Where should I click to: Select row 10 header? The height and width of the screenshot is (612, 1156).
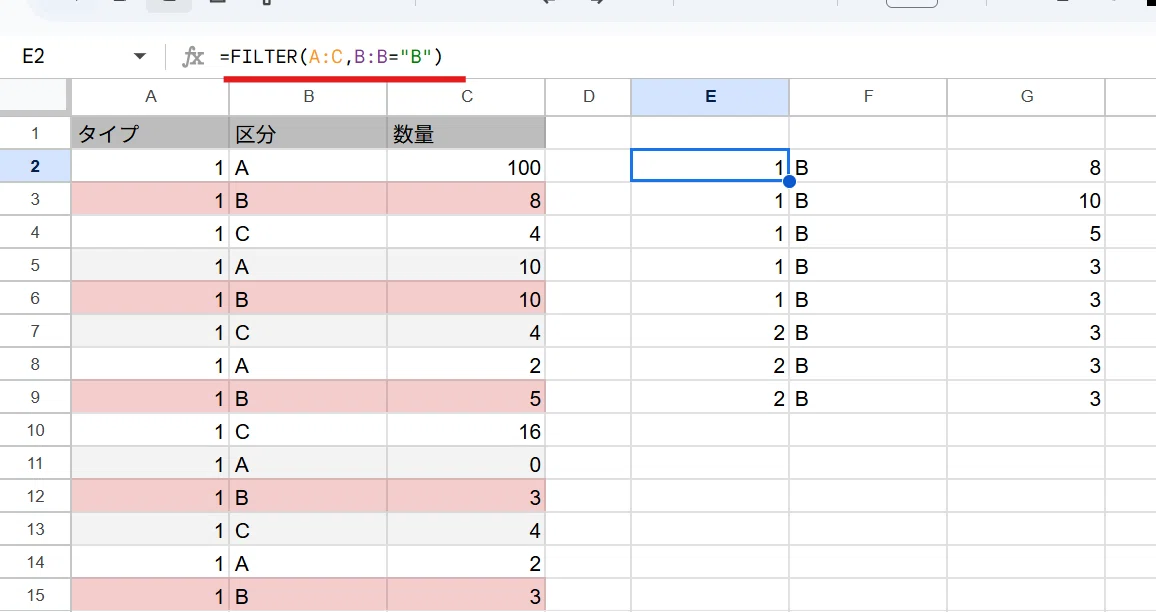click(x=35, y=431)
